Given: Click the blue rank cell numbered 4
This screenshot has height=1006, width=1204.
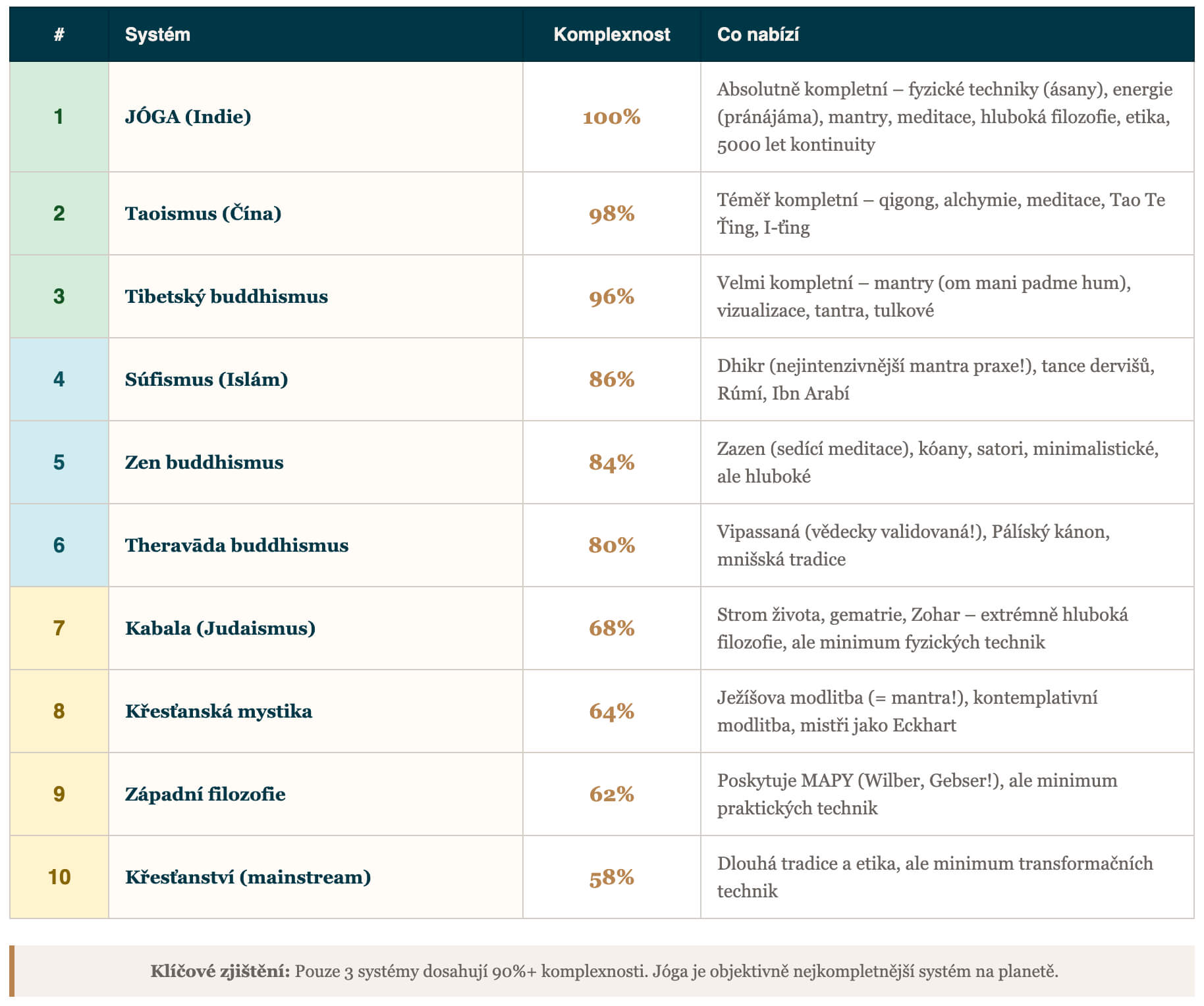Looking at the screenshot, I should click(x=59, y=380).
